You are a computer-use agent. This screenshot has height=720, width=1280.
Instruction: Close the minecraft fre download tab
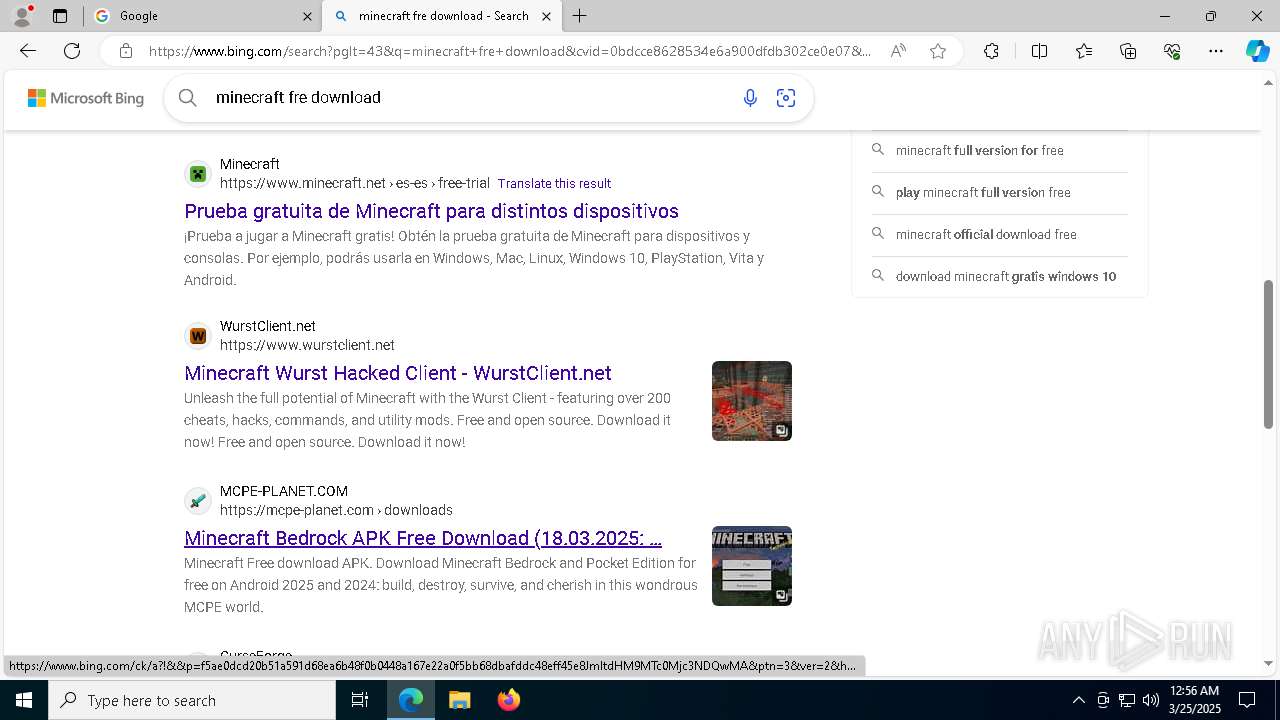pyautogui.click(x=546, y=16)
